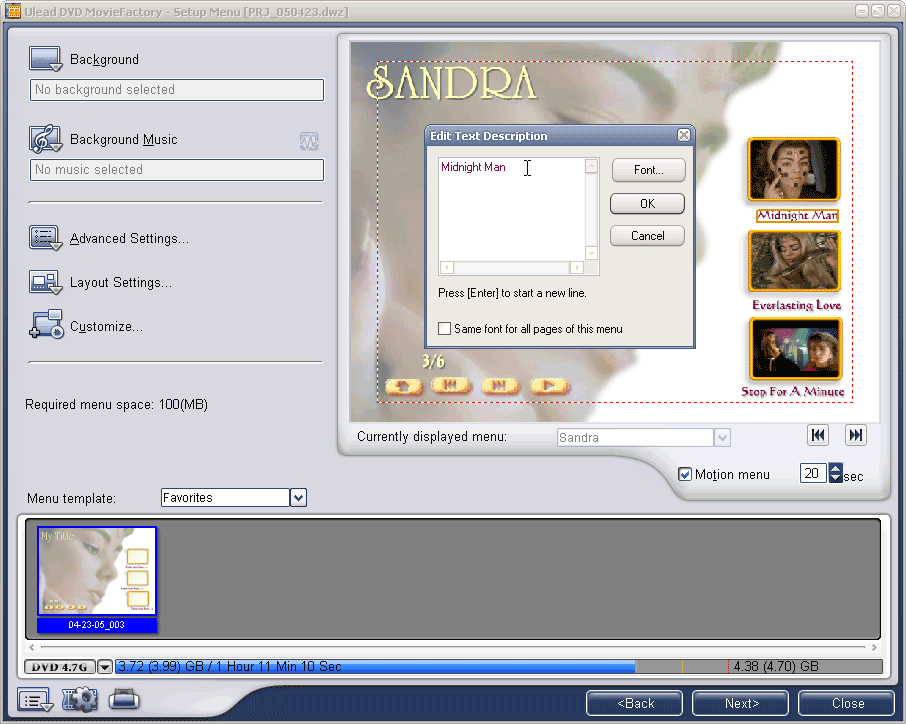Click the DVD 4.7G disc button
This screenshot has height=724, width=906.
click(60, 667)
